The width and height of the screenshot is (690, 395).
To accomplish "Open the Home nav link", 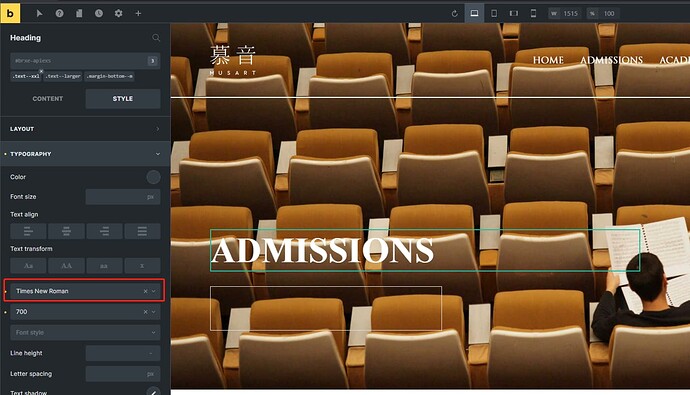I will tap(548, 60).
